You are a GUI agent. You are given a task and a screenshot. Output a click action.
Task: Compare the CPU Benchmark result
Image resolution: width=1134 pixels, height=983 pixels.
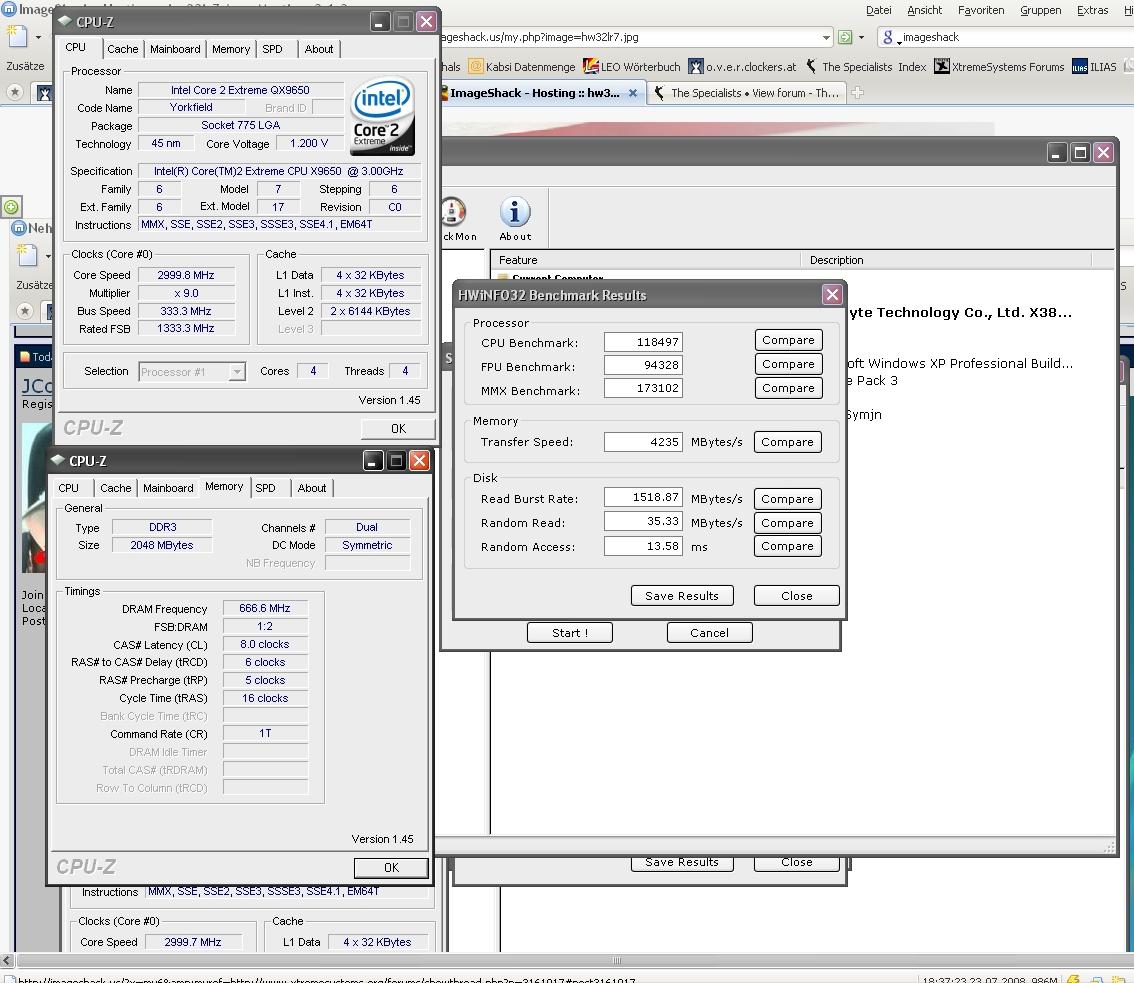tap(788, 340)
